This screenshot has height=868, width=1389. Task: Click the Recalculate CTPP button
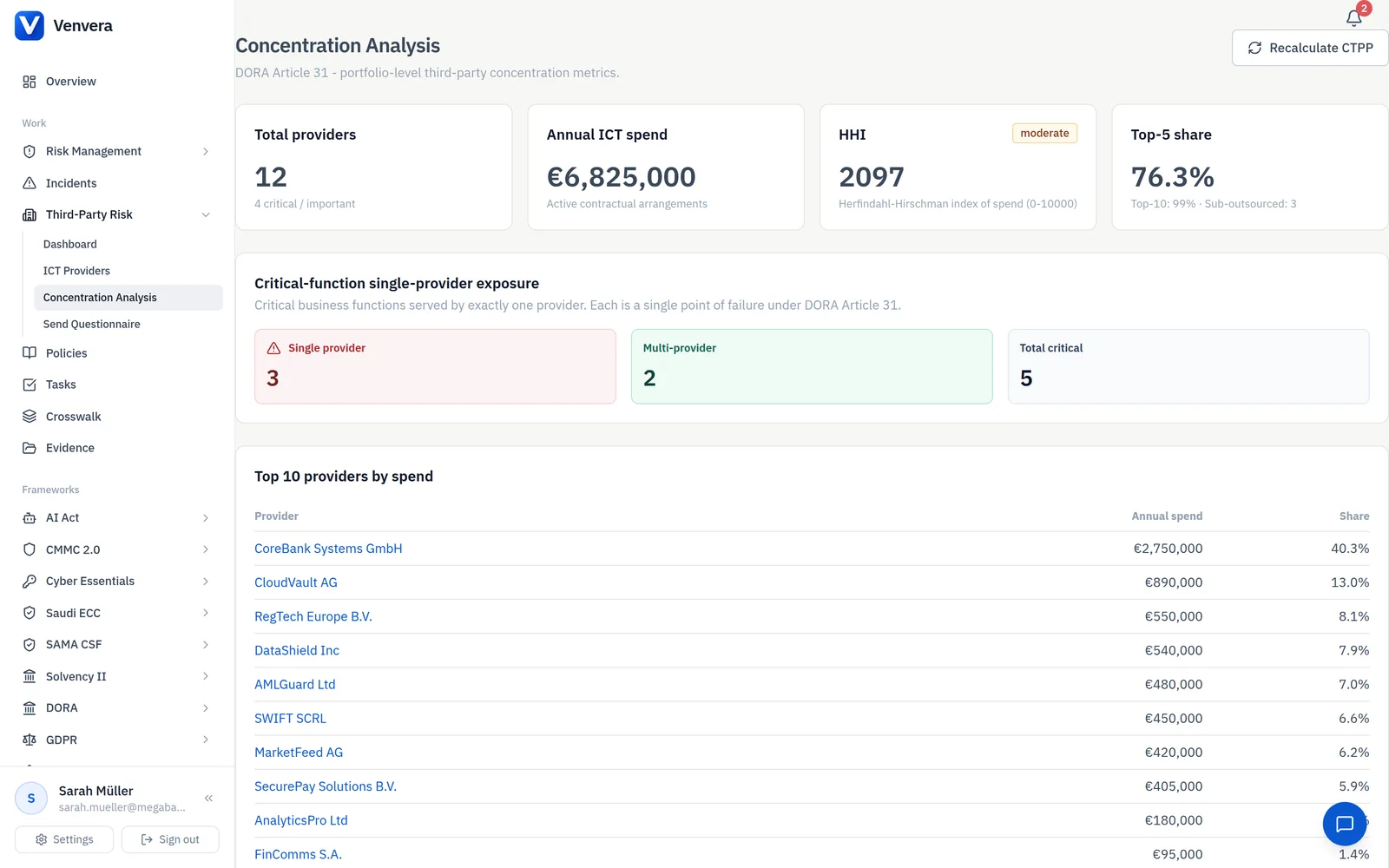pyautogui.click(x=1310, y=48)
